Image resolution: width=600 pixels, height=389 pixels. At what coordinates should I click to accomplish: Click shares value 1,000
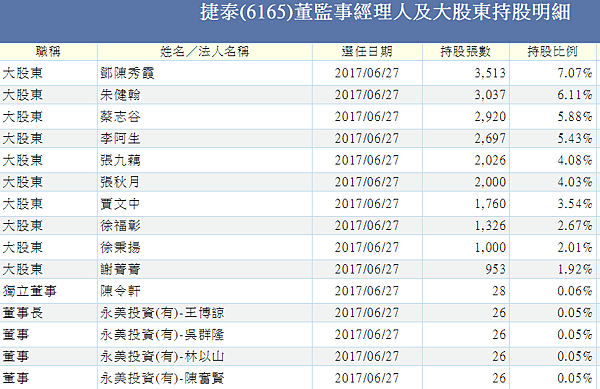(490, 247)
